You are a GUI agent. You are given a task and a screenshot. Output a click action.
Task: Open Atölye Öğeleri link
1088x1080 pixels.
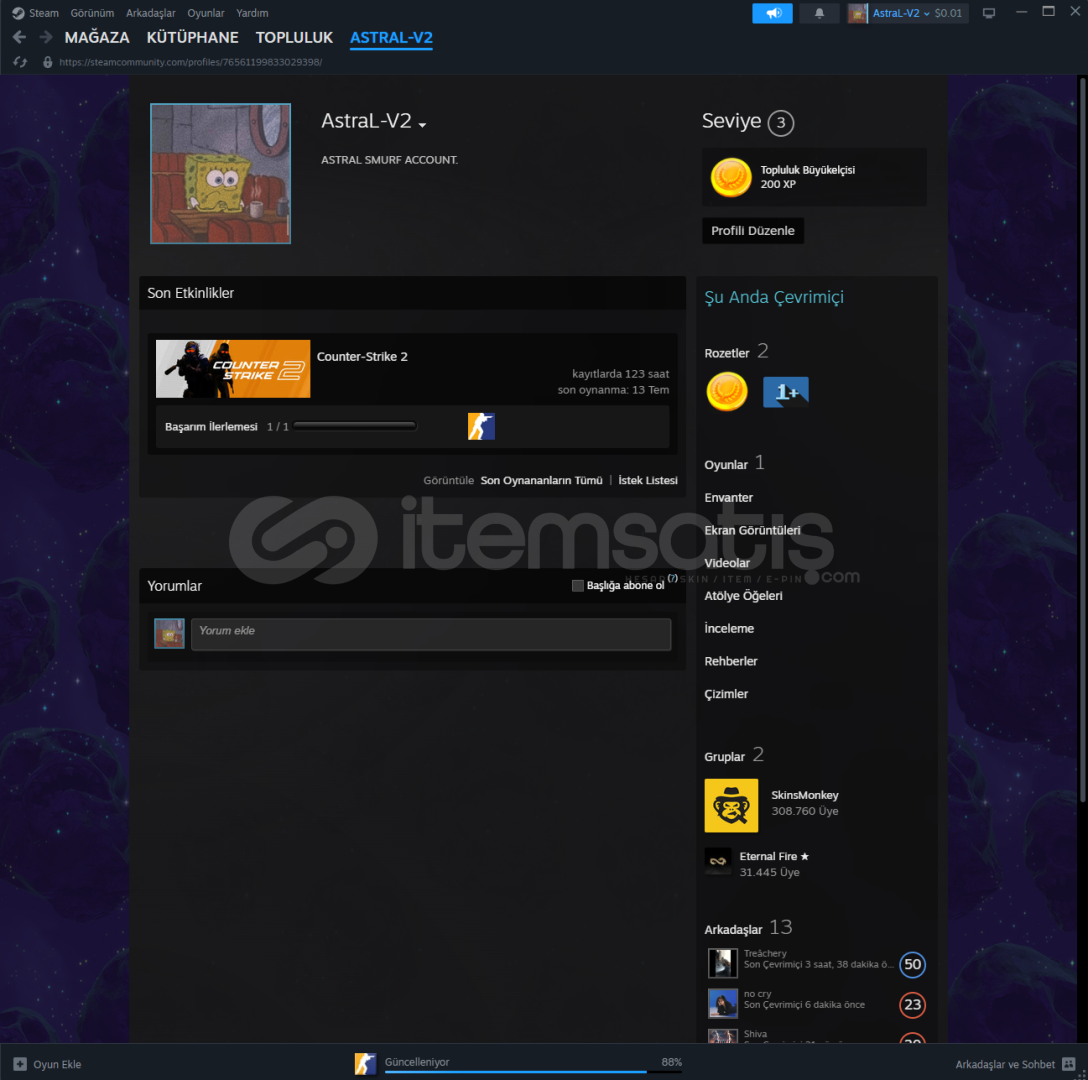743,596
